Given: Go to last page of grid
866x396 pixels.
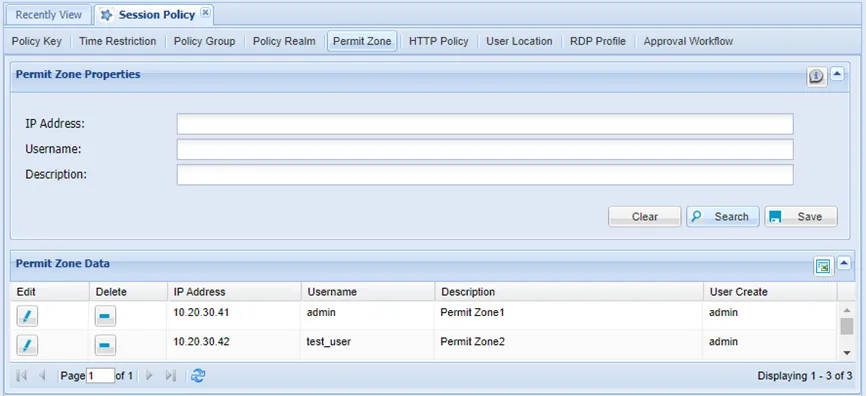Looking at the screenshot, I should coord(170,376).
